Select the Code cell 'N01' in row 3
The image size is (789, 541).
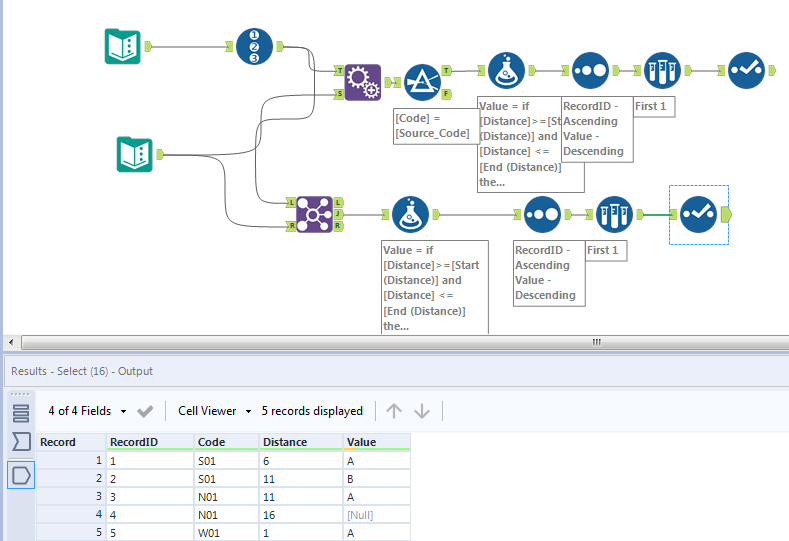click(226, 497)
